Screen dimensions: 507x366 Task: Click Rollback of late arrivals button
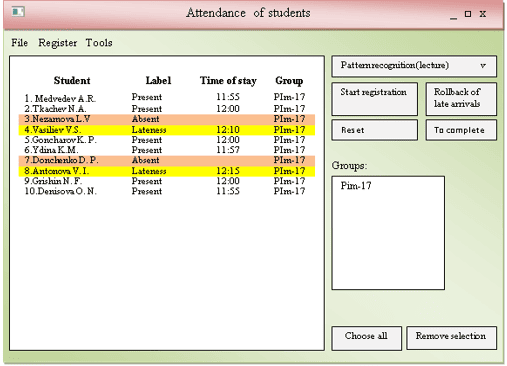pos(461,99)
